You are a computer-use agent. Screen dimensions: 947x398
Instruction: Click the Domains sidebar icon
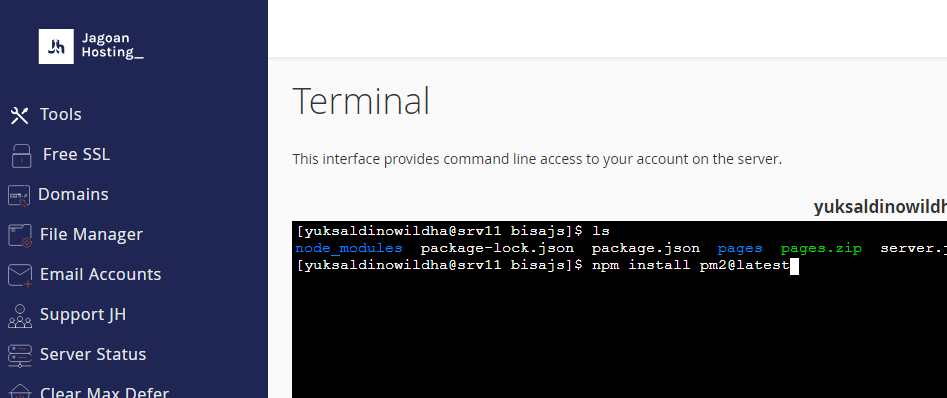point(18,195)
